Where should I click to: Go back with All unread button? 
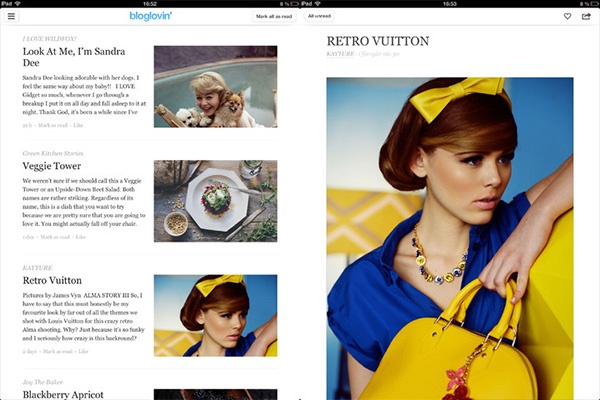tap(319, 16)
